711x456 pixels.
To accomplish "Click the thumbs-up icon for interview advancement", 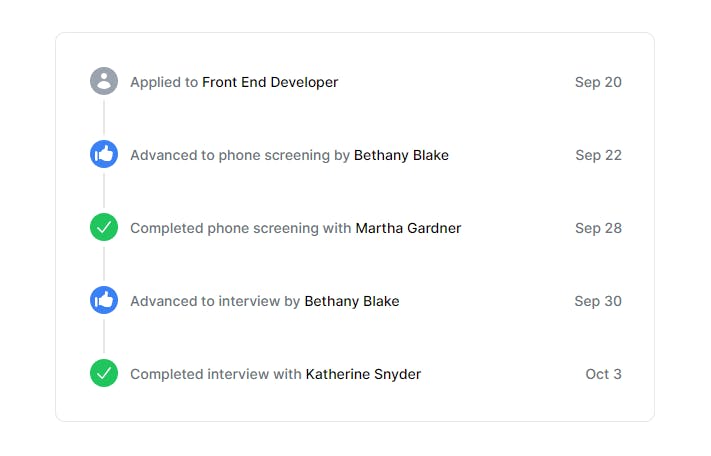I will point(104,300).
